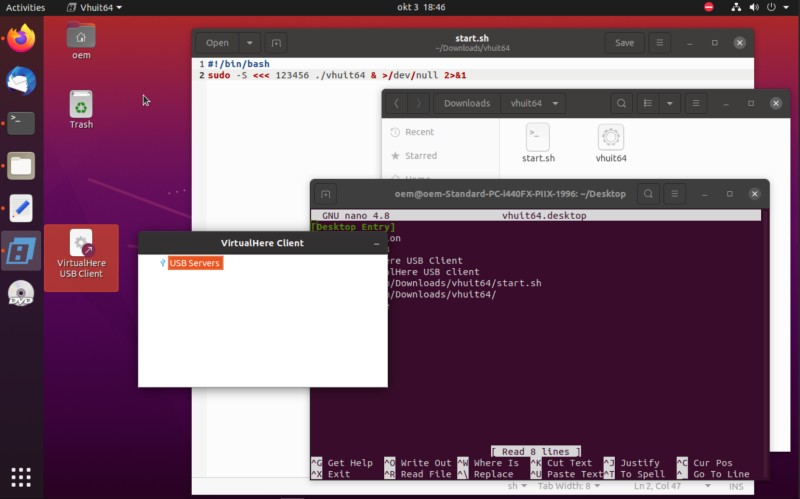The image size is (800, 499).
Task: Open the Ln 2, Col 47 position menu
Action: [x=672, y=486]
